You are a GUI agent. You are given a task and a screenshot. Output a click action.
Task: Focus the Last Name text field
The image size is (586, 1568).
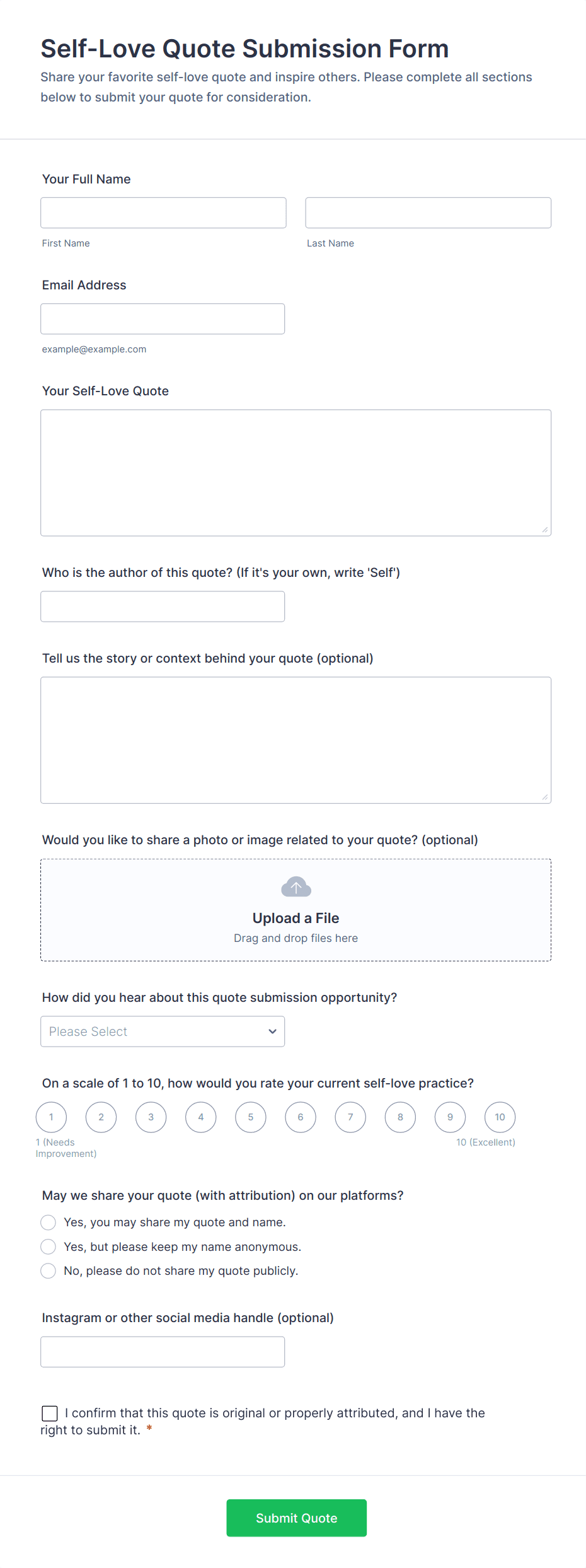(x=428, y=213)
